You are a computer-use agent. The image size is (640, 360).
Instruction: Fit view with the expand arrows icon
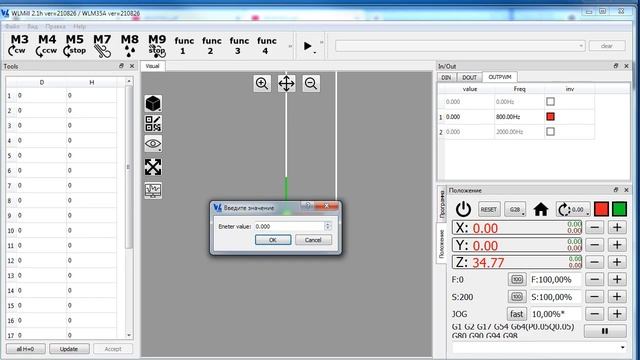click(x=153, y=167)
